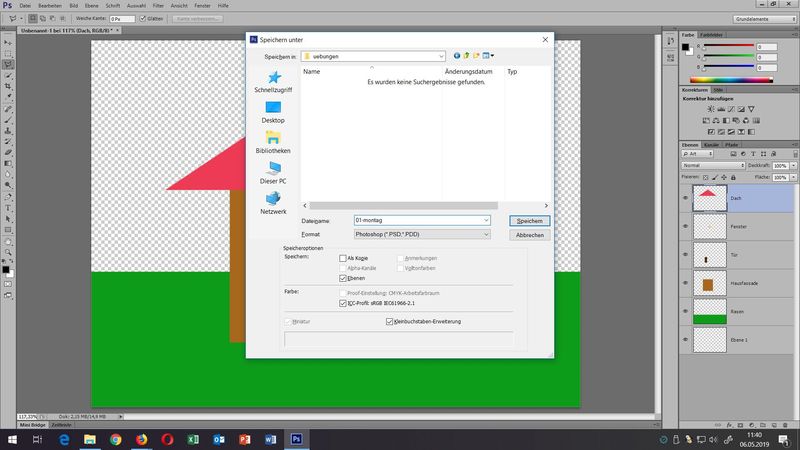Open Bibliotheken in the dialog sidebar

coord(273,142)
